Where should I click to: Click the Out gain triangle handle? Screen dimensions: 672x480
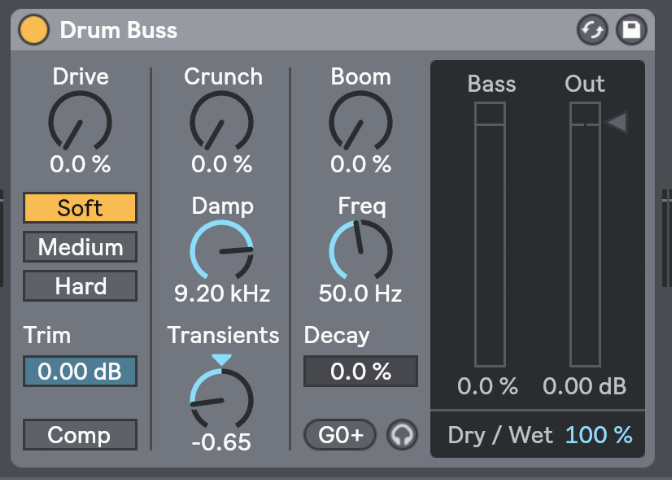click(x=617, y=123)
